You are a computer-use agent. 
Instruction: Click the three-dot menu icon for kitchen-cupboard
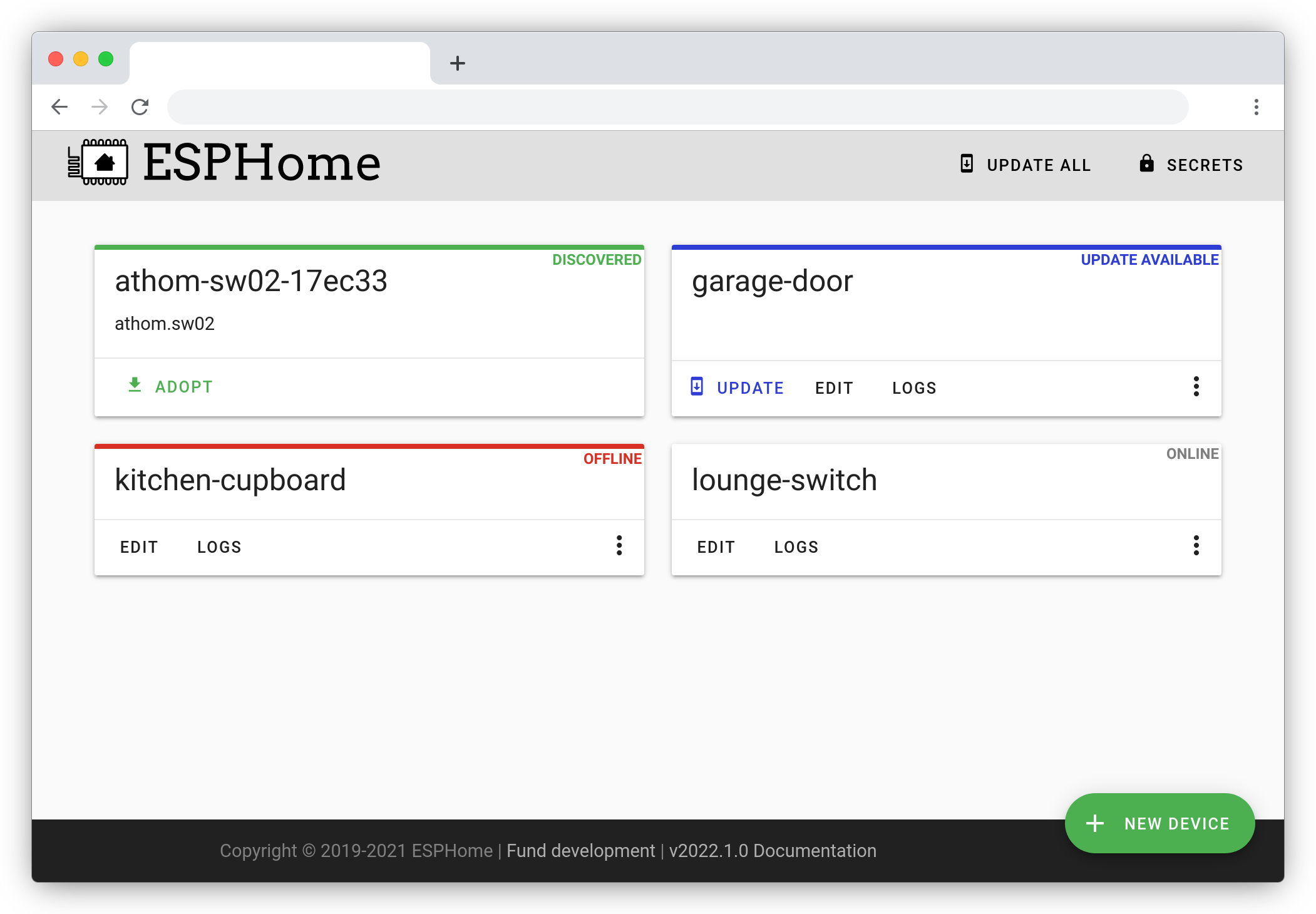(619, 546)
